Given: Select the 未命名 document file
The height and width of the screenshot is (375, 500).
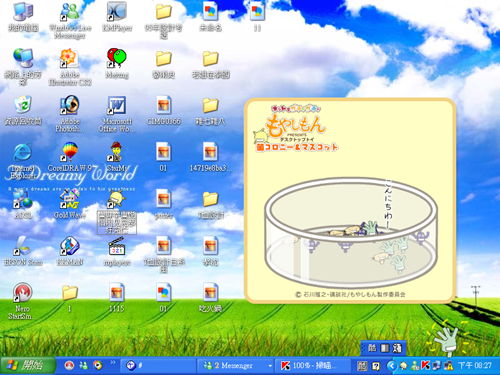Looking at the screenshot, I should 210,17.
